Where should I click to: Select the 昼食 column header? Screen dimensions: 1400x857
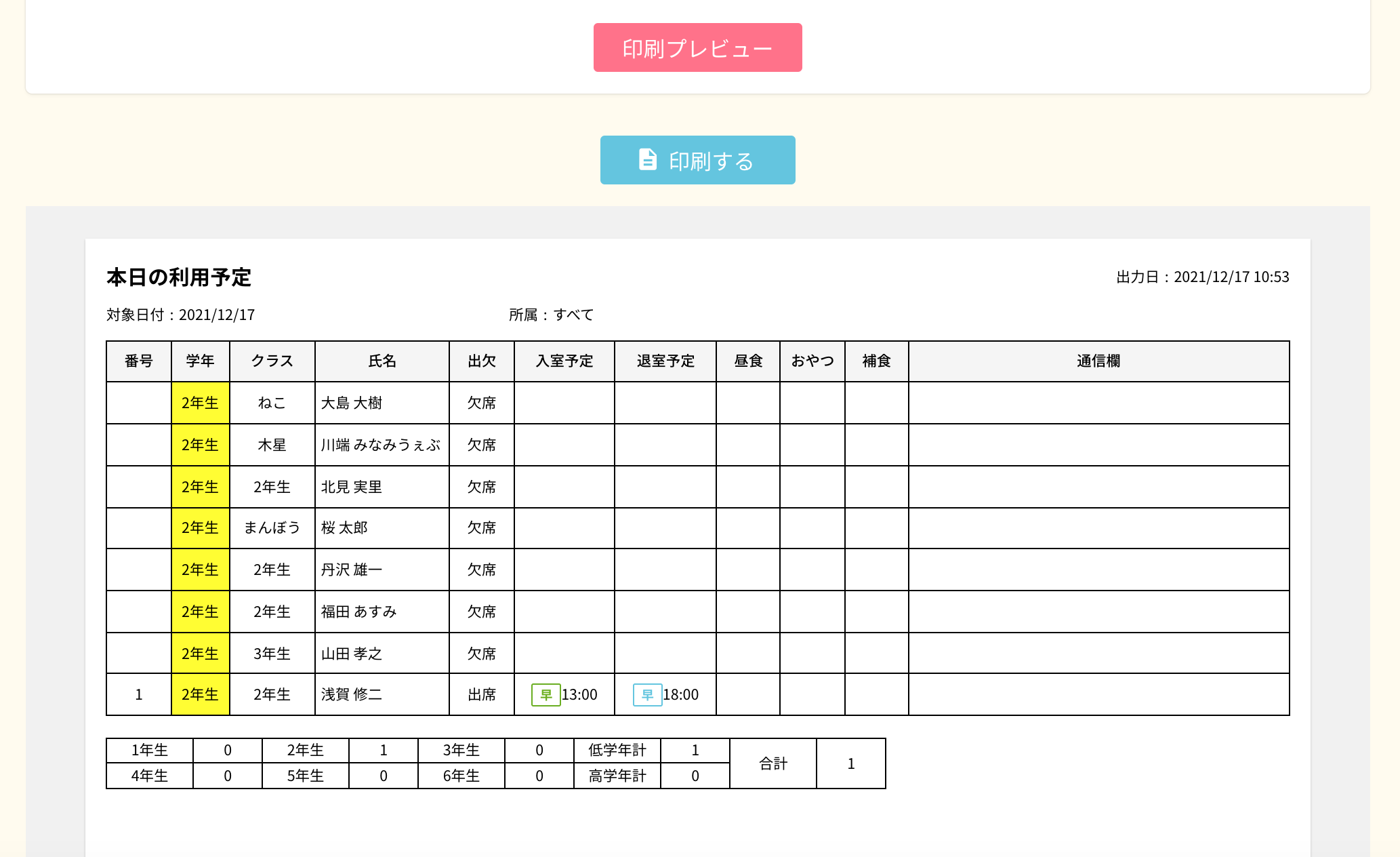pos(748,361)
